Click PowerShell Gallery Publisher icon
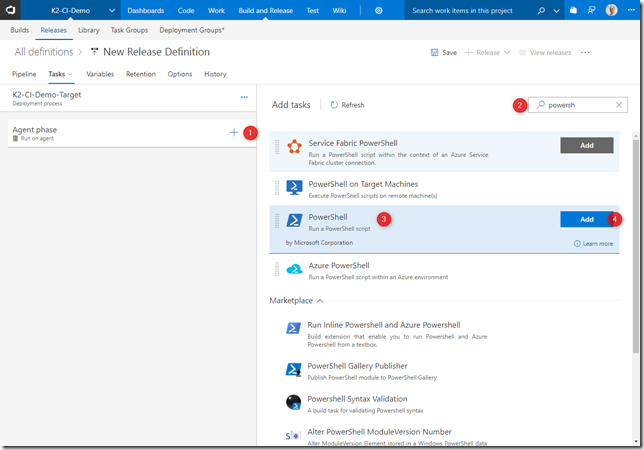The width and height of the screenshot is (644, 450). click(293, 370)
